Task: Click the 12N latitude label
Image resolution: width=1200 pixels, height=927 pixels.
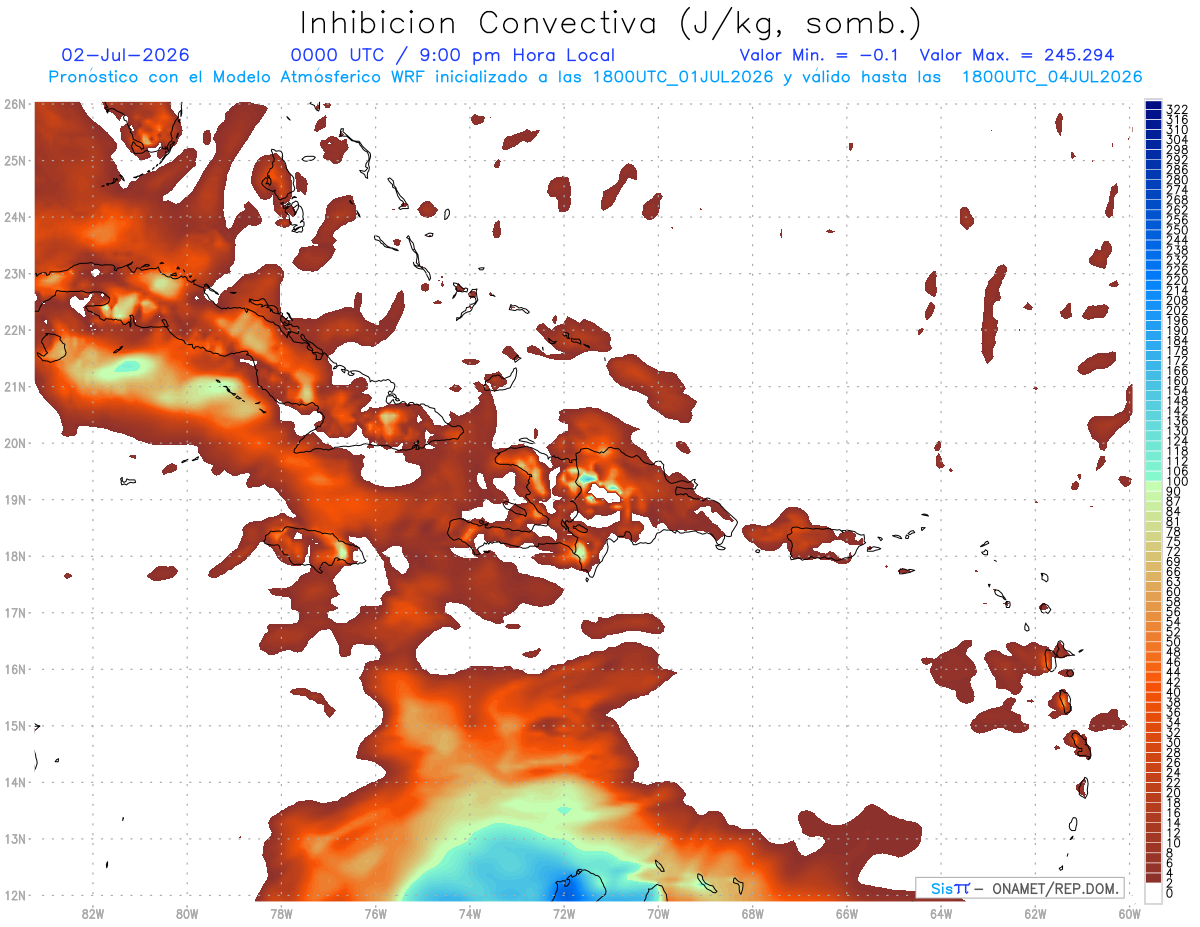Action: (14, 895)
